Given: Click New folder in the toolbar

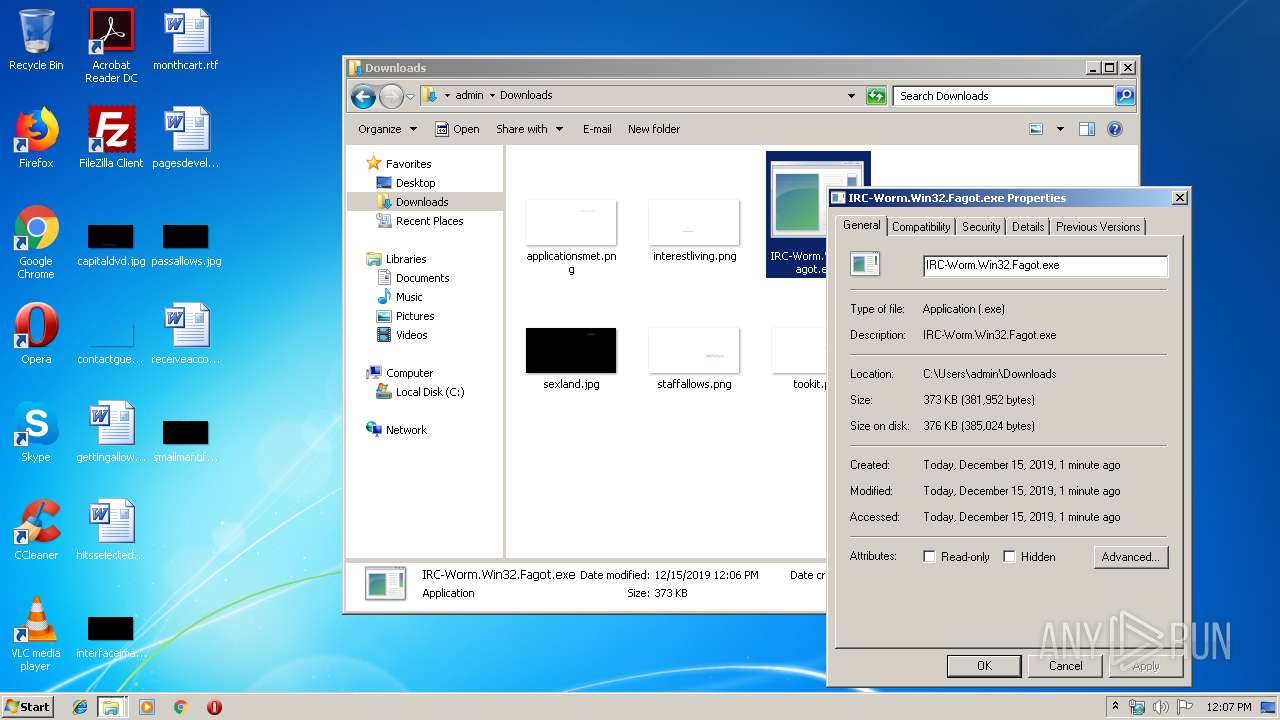Looking at the screenshot, I should click(654, 129).
